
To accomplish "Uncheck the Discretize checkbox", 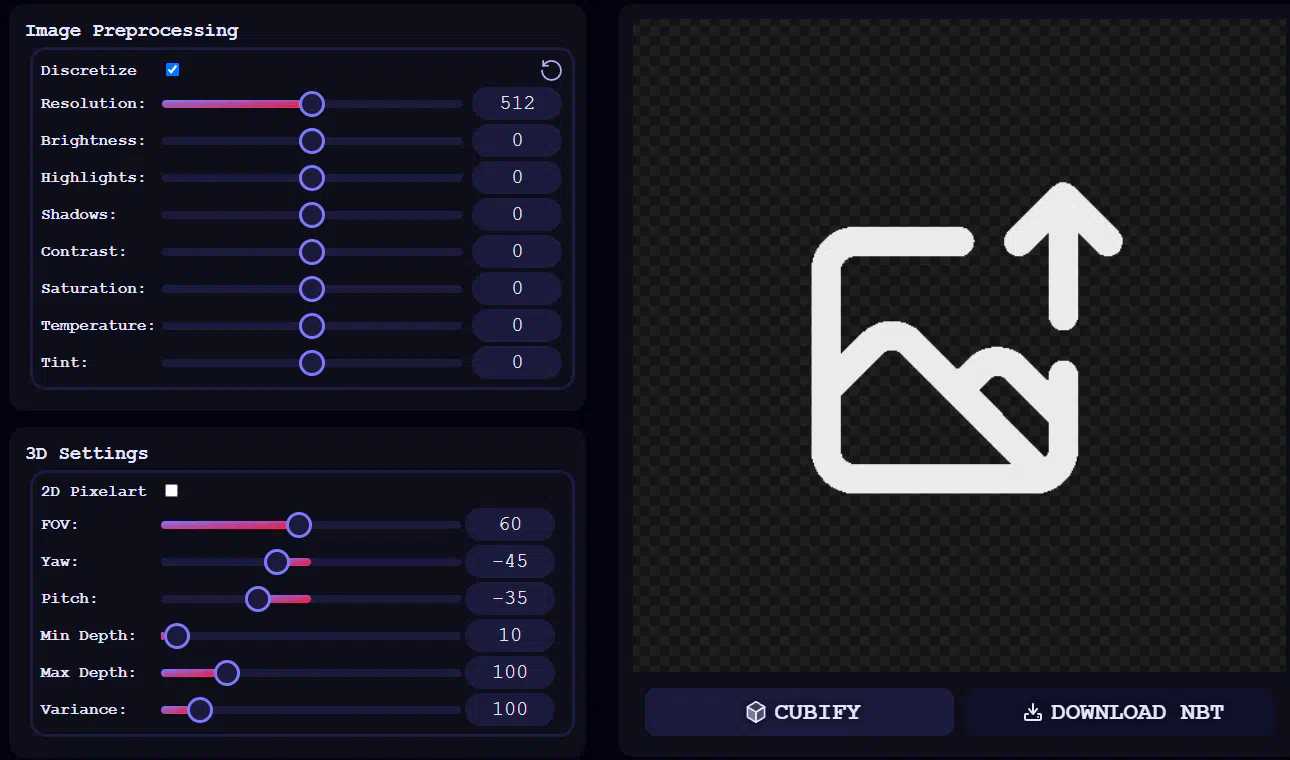I will pos(173,70).
